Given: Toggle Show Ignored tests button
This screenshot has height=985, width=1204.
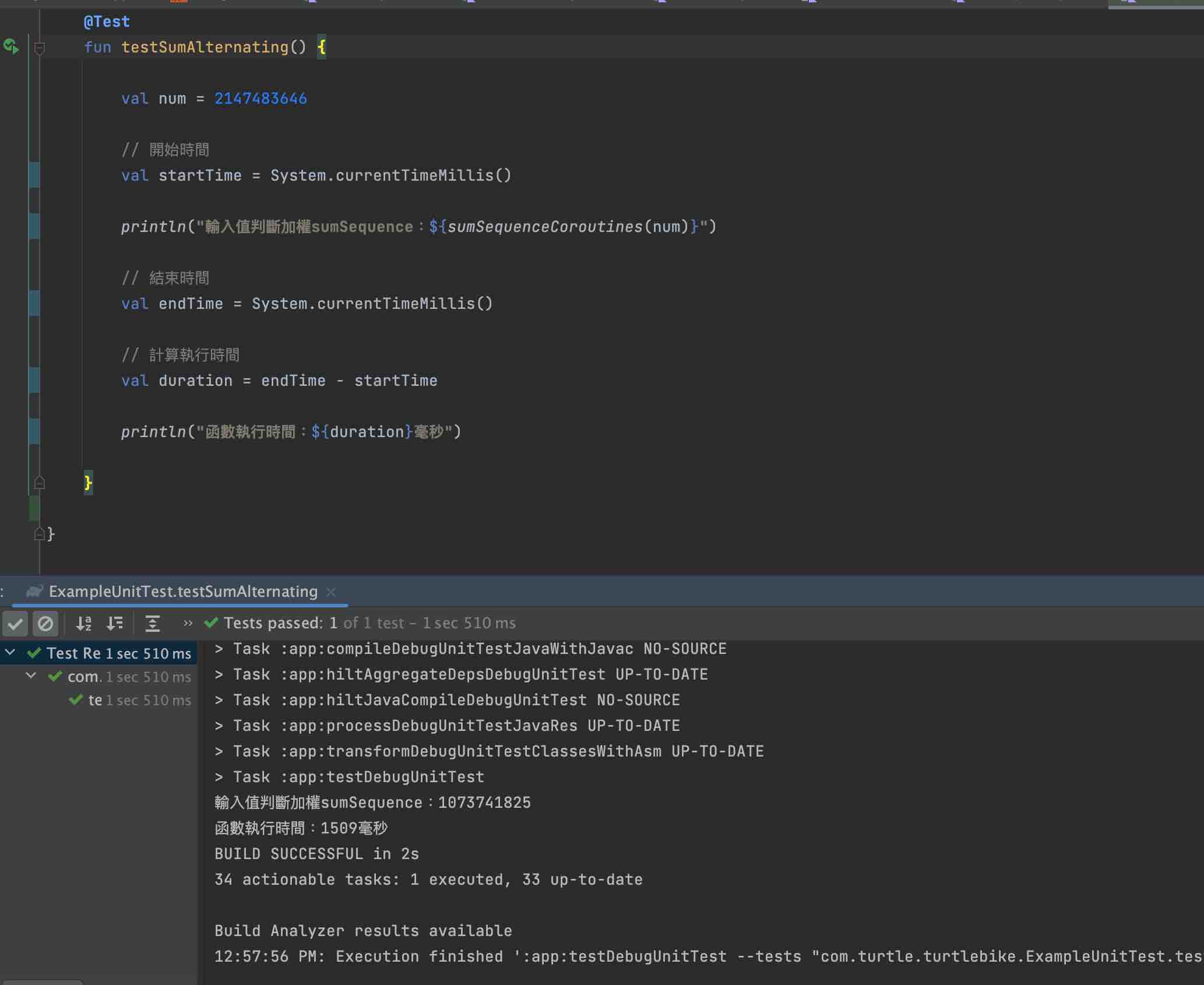Looking at the screenshot, I should point(45,624).
